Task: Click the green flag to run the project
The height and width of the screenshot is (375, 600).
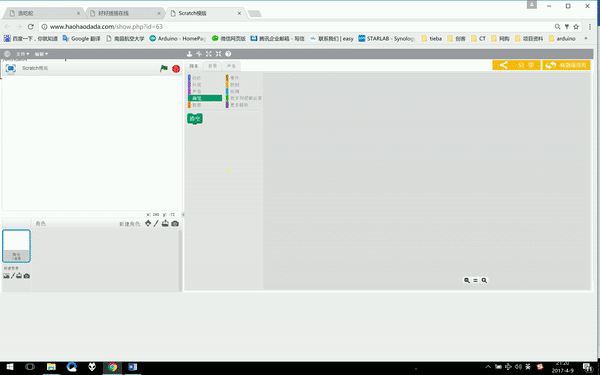Action: [164, 68]
